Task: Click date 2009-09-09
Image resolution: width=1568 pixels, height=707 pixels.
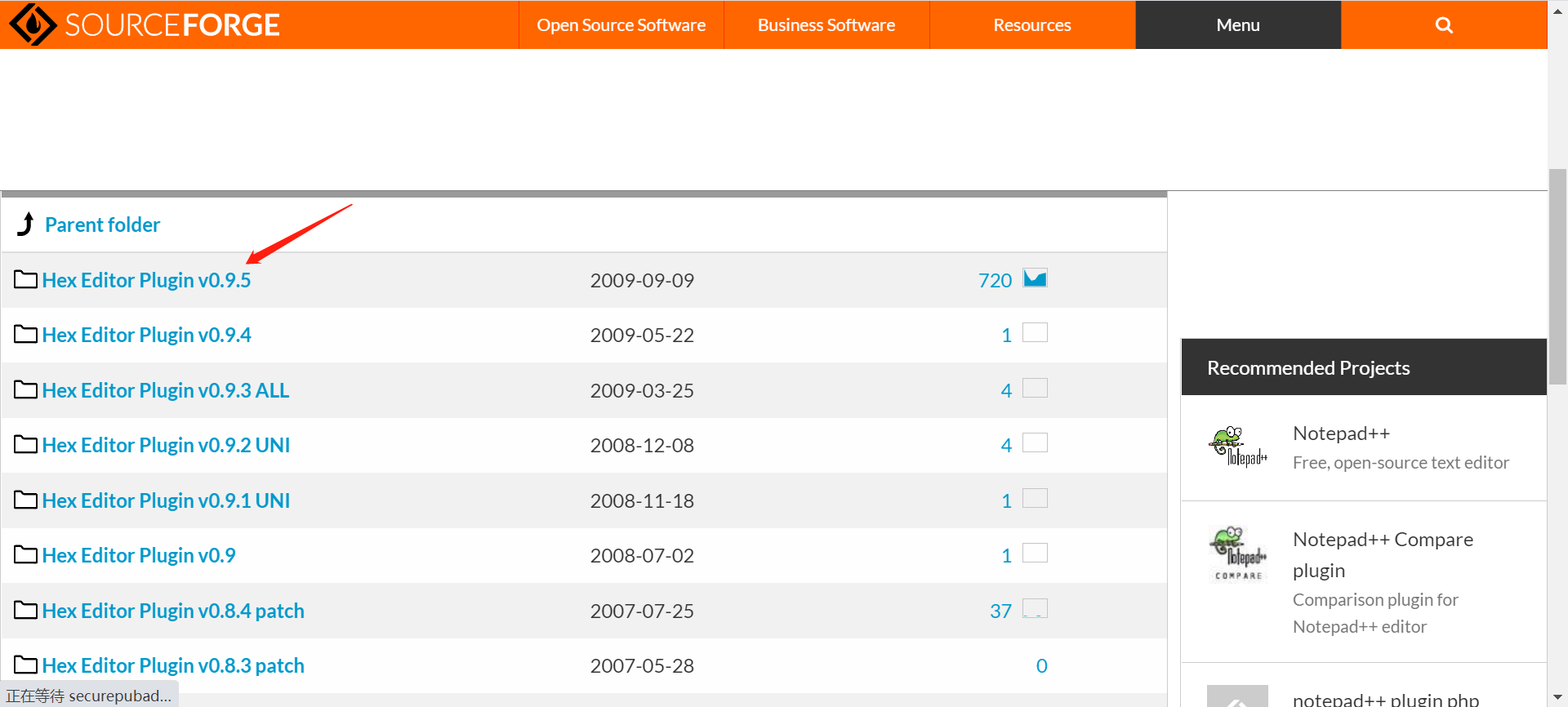Action: click(x=642, y=280)
